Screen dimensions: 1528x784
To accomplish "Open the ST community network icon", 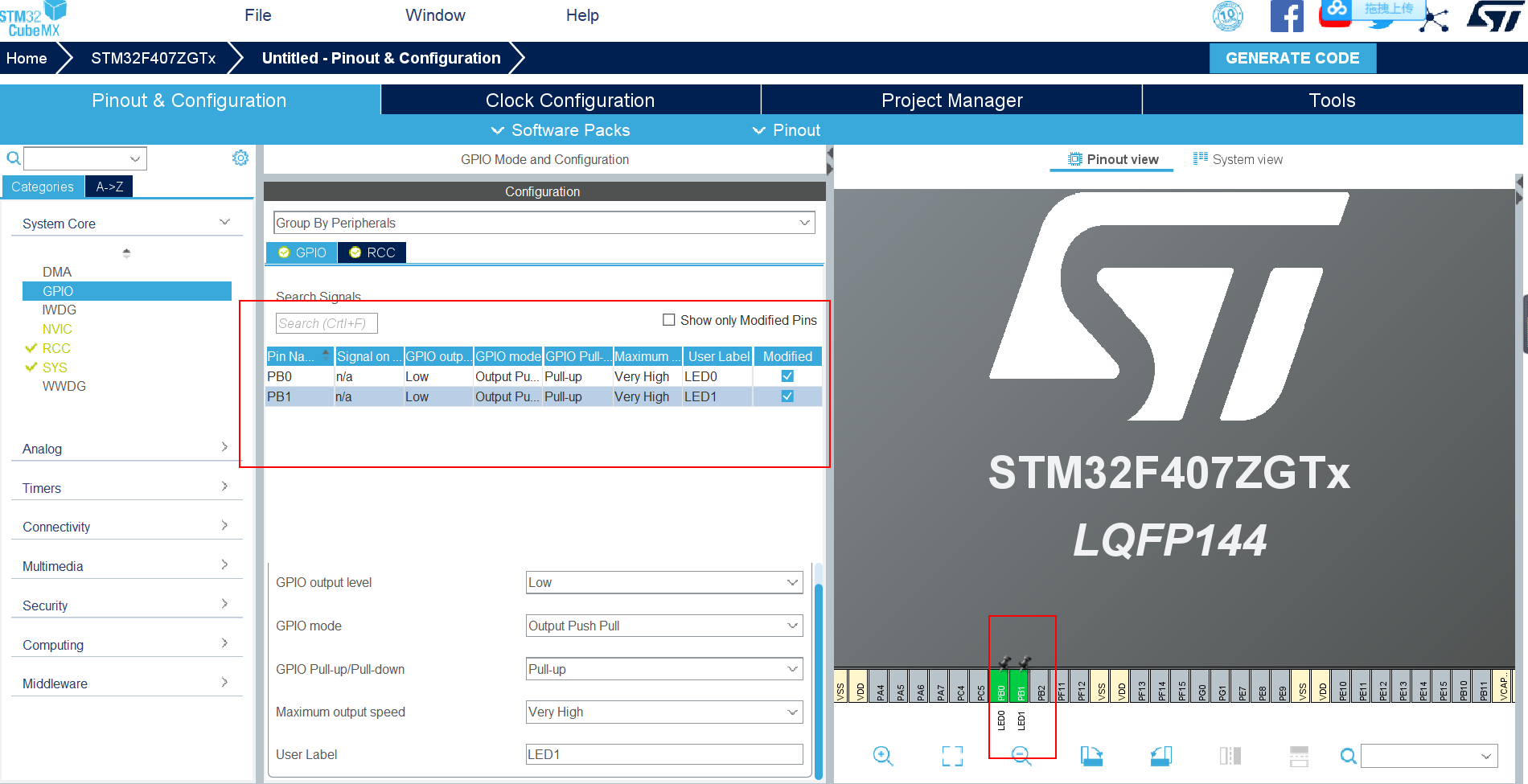I will [x=1434, y=19].
